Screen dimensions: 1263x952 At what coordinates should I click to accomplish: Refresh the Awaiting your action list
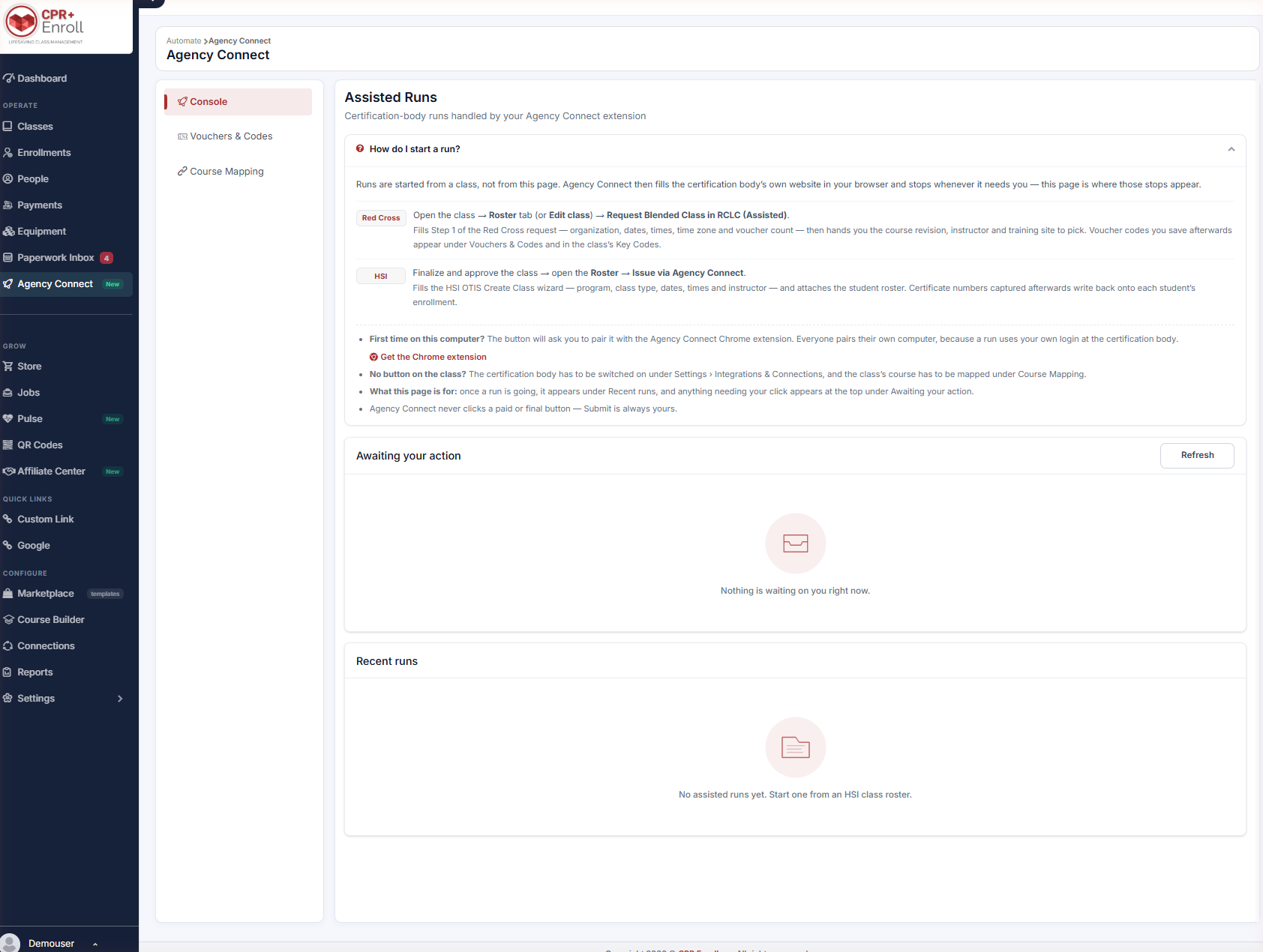1197,456
